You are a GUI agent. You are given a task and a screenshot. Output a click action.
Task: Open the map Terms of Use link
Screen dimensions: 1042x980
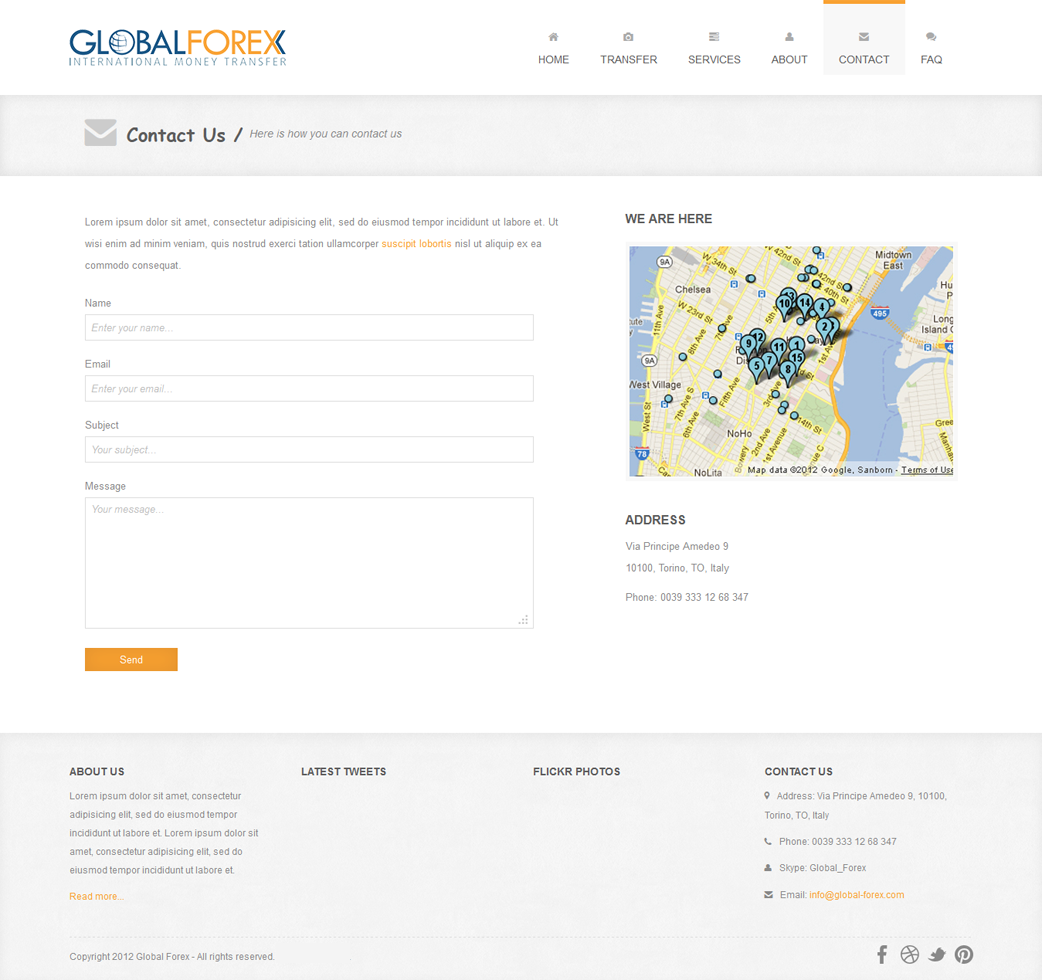926,470
